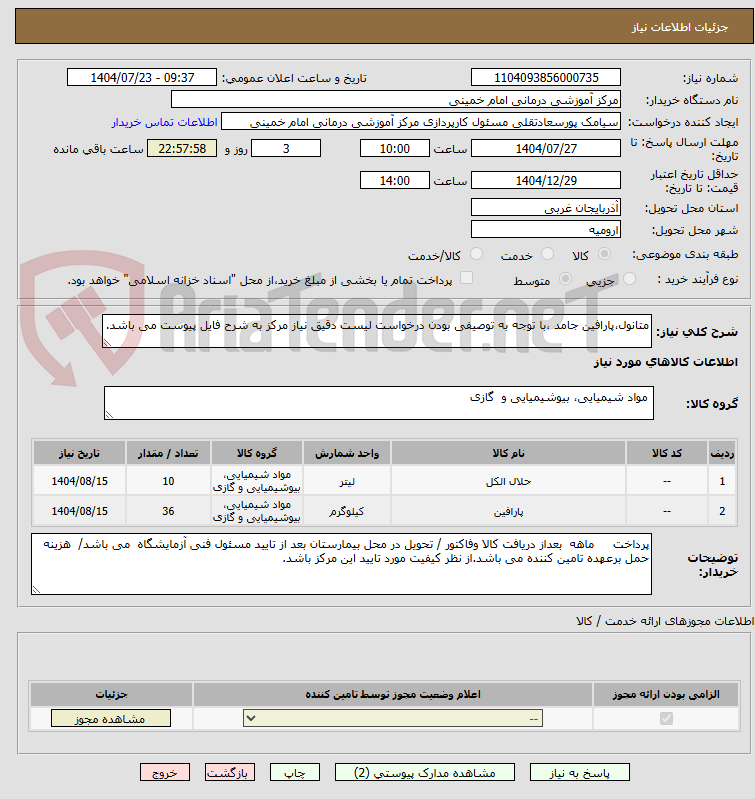Screen dimensions: 755x799
Task: Click the حلال الکل item name cell
Action: click(508, 481)
